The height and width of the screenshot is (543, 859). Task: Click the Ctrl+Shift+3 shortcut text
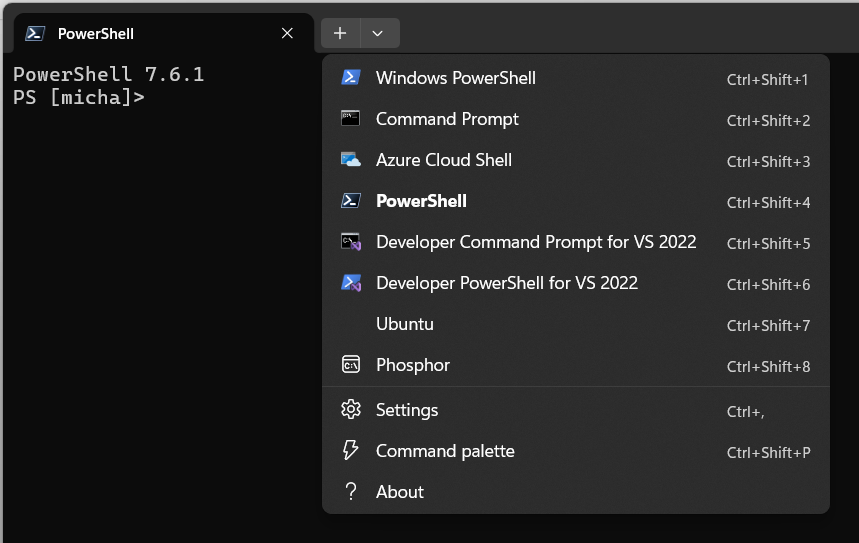pos(768,162)
